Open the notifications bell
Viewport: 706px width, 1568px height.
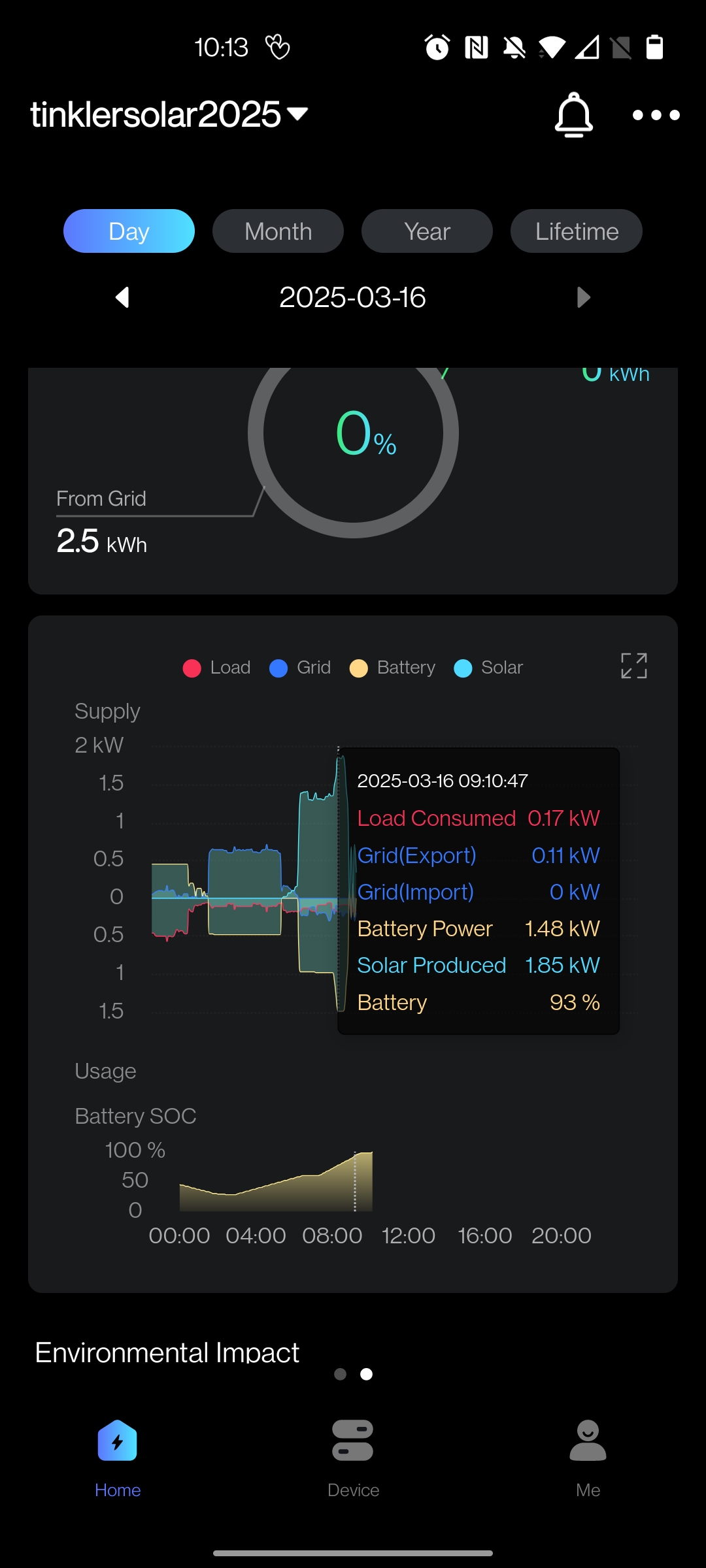point(573,115)
